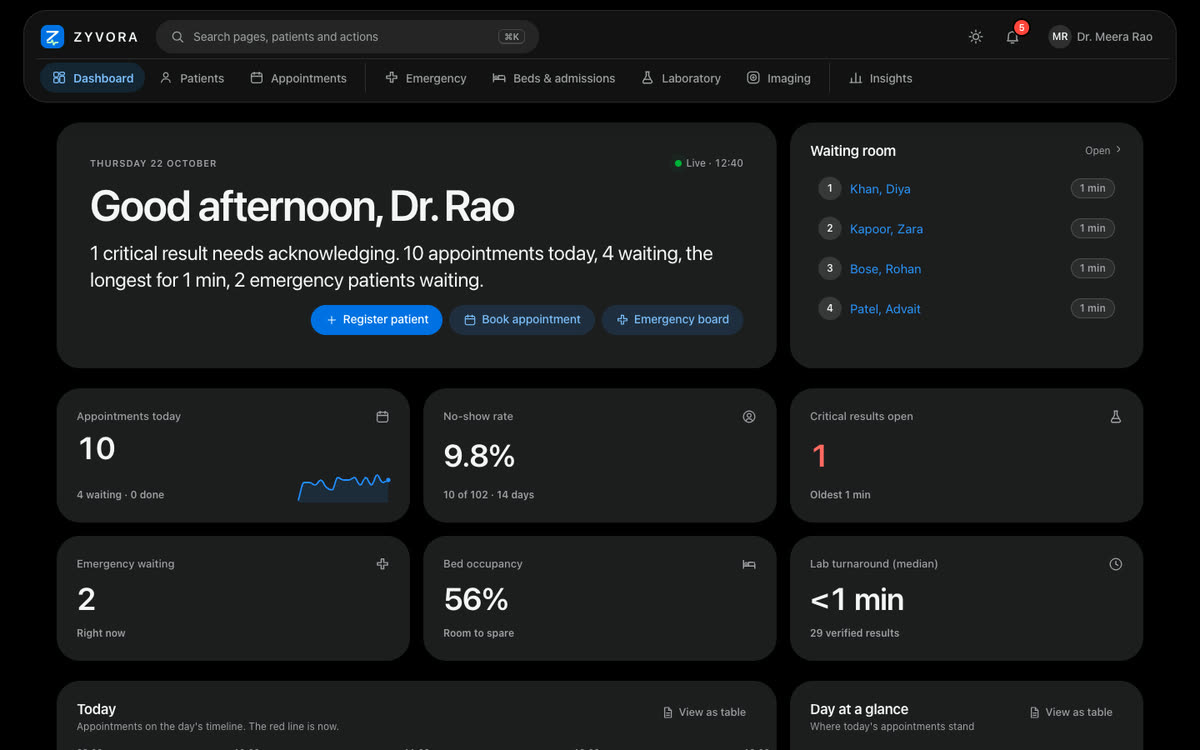Image resolution: width=1200 pixels, height=750 pixels.
Task: Click Register patient button
Action: pyautogui.click(x=376, y=320)
